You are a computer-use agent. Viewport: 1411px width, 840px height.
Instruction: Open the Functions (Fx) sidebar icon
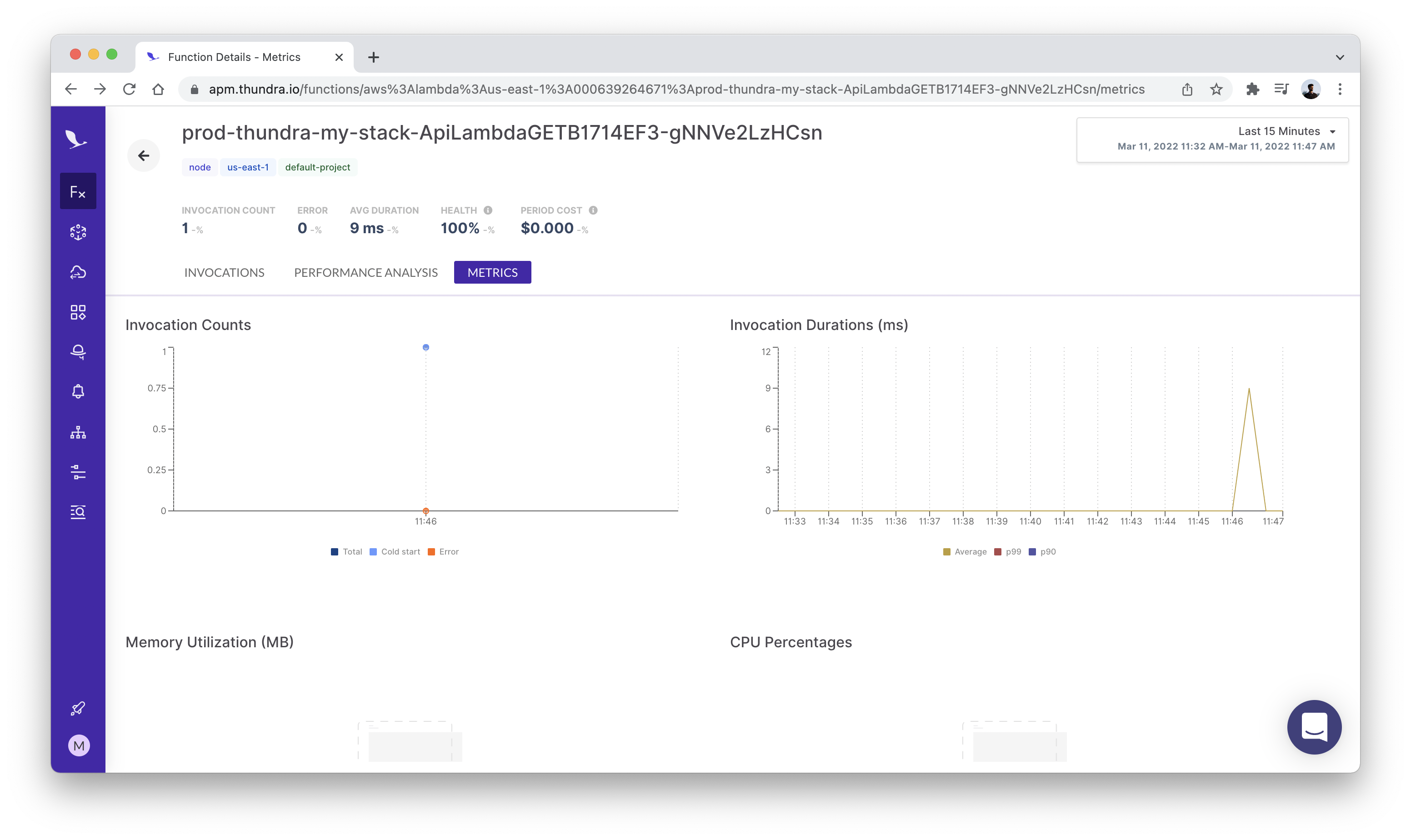[78, 191]
